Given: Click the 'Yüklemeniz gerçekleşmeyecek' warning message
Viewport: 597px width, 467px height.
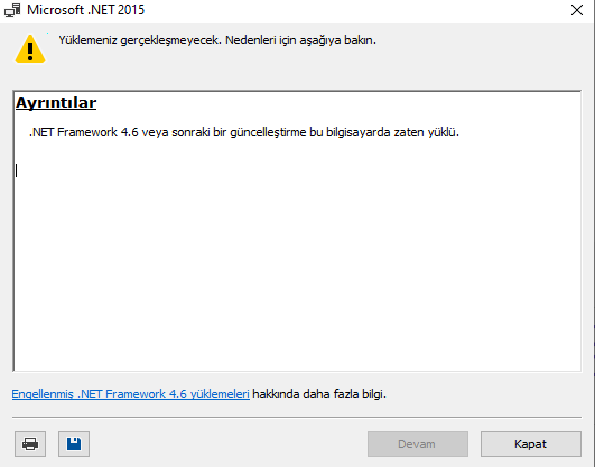Looking at the screenshot, I should coord(139,40).
